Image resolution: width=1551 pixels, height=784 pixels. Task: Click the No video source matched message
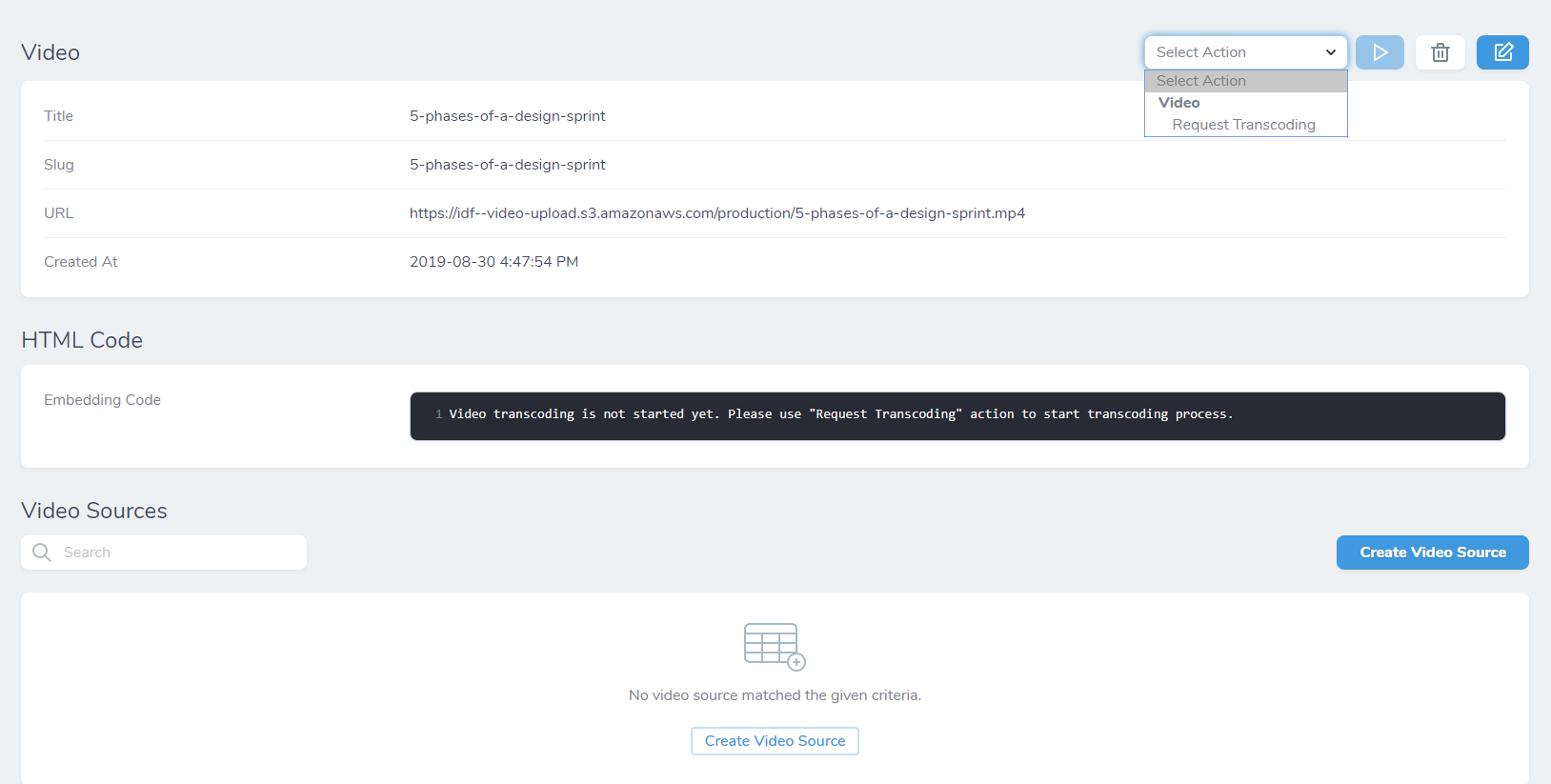[x=775, y=695]
